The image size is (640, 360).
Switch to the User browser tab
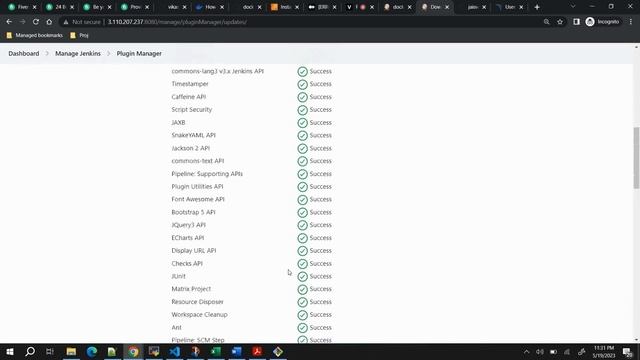(x=510, y=7)
